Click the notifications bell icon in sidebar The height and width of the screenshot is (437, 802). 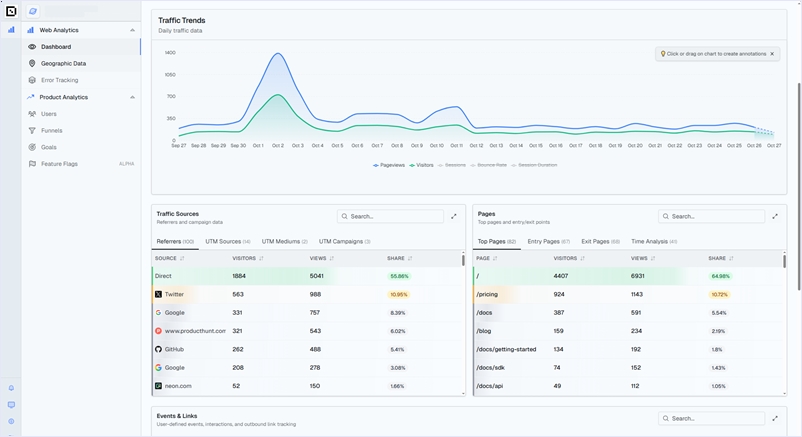pos(11,388)
